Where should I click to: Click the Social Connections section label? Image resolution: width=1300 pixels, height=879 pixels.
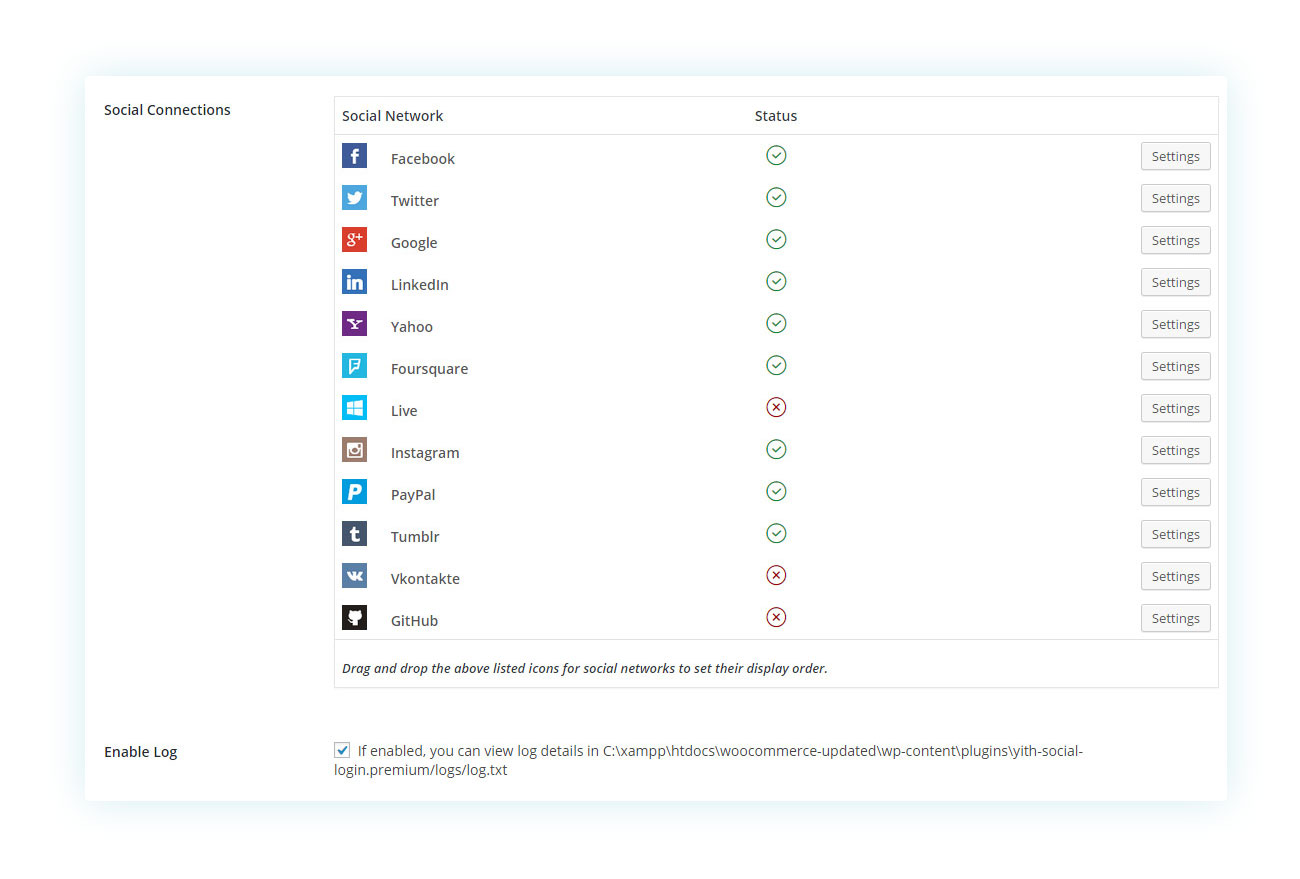pos(167,110)
